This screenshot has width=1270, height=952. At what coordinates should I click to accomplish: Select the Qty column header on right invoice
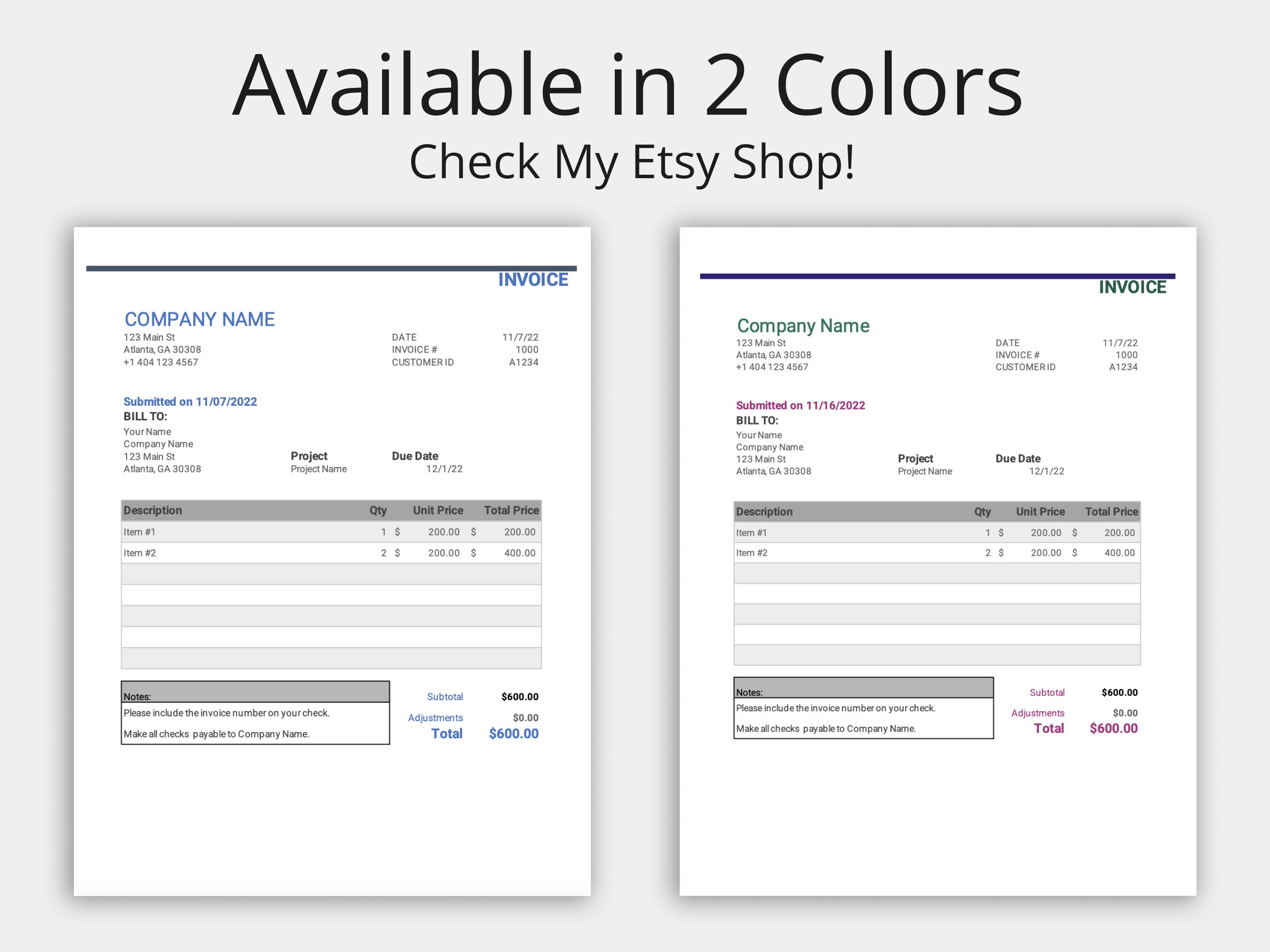982,511
